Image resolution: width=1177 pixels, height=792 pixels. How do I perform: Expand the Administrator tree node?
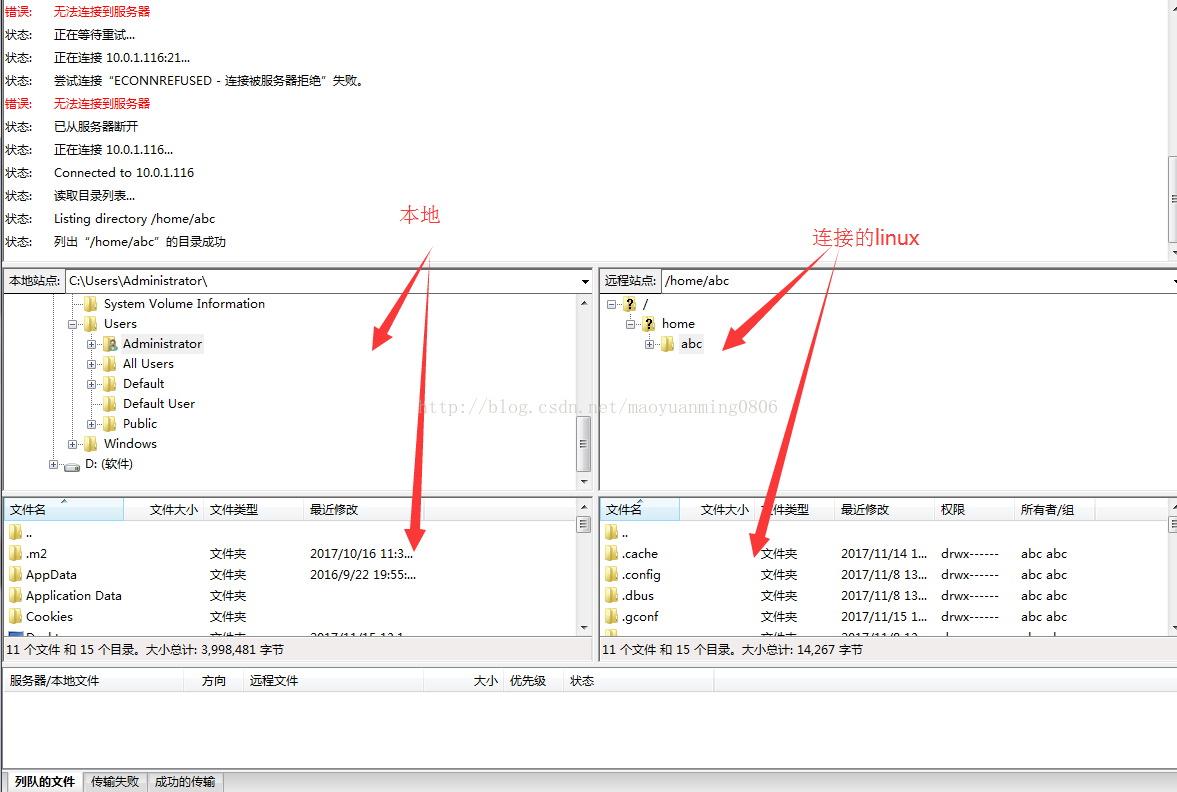[92, 345]
